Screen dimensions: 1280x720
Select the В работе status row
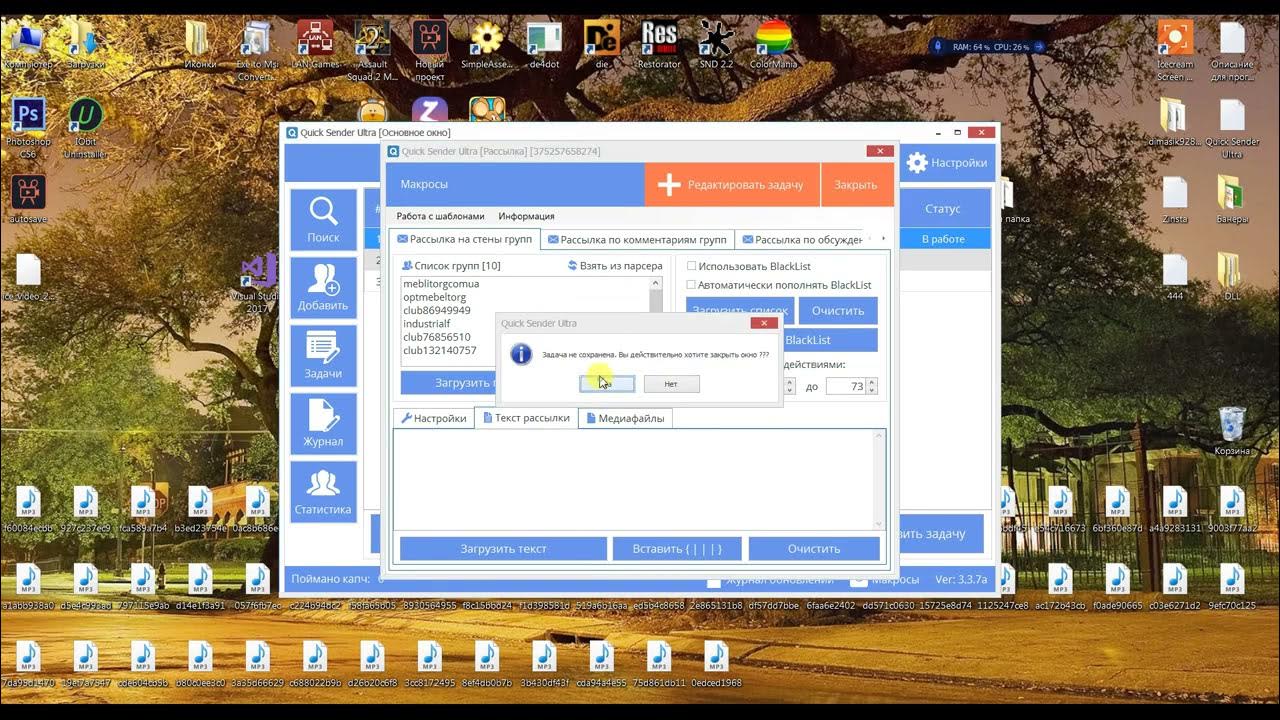tap(943, 239)
